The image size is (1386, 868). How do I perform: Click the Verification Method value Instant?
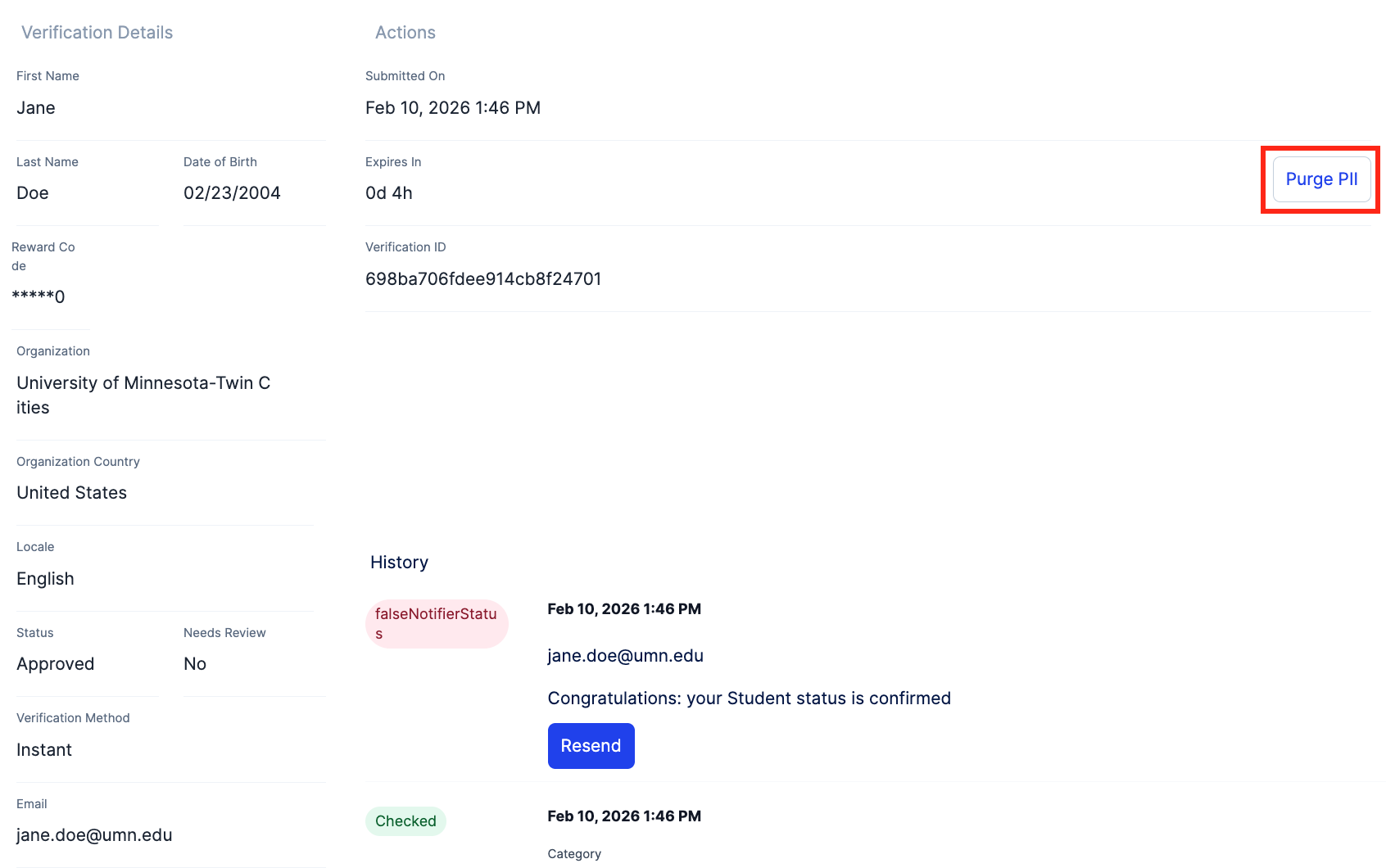pyautogui.click(x=44, y=750)
